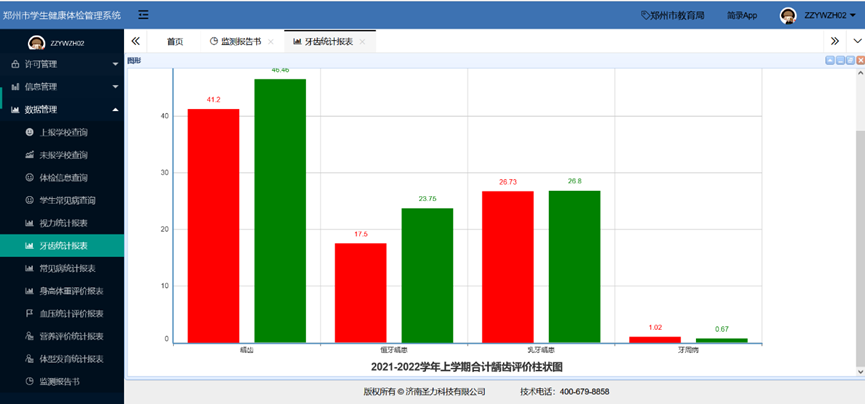Screen dimensions: 865x404
Task: Click the 监测报告书 clock icon in sidebar
Action: [x=29, y=382]
